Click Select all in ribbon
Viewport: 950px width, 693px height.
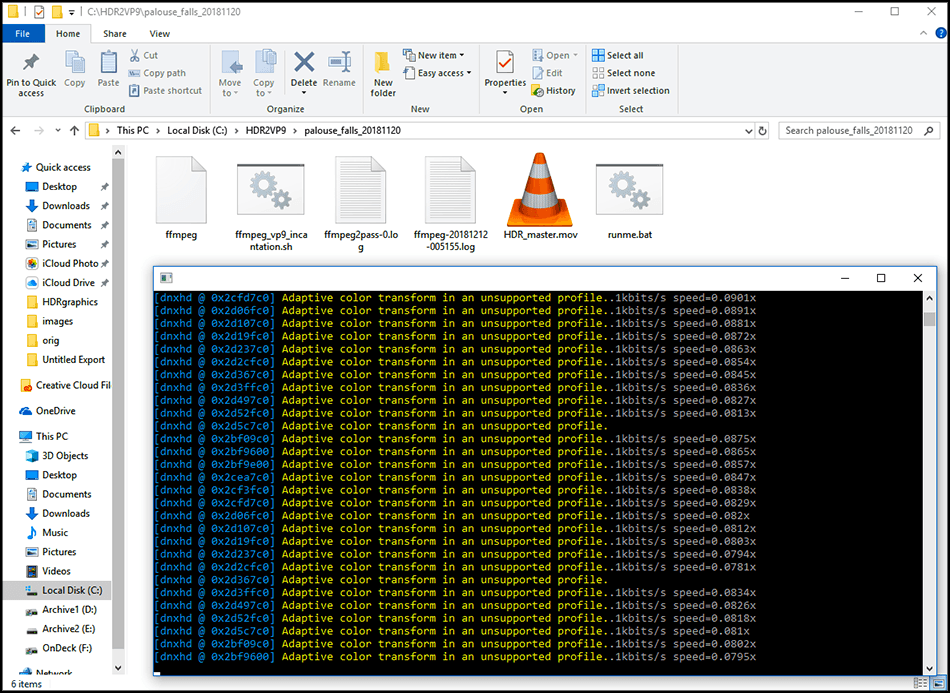point(618,55)
